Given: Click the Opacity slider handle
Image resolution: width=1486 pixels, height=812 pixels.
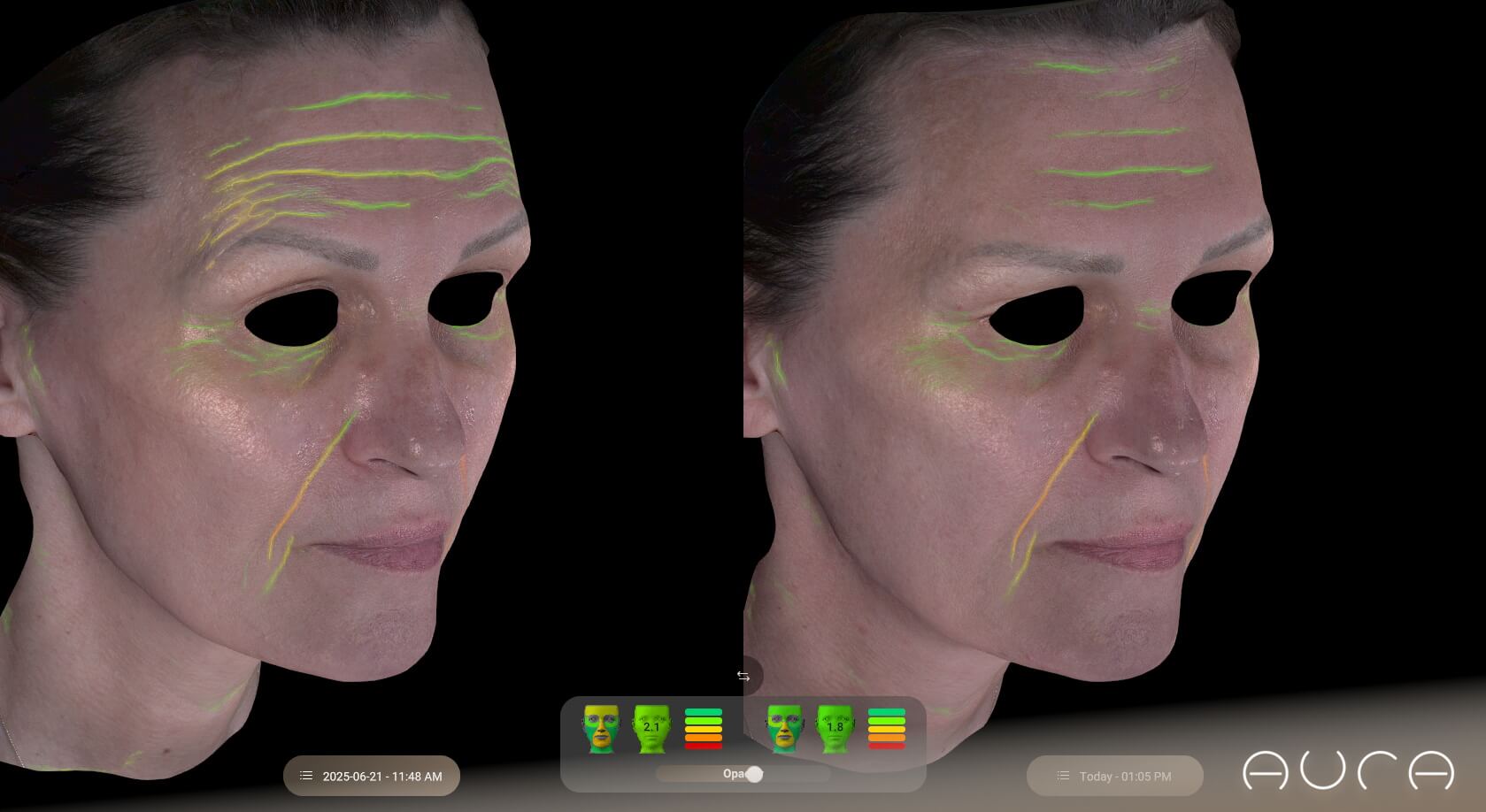Looking at the screenshot, I should click(754, 775).
